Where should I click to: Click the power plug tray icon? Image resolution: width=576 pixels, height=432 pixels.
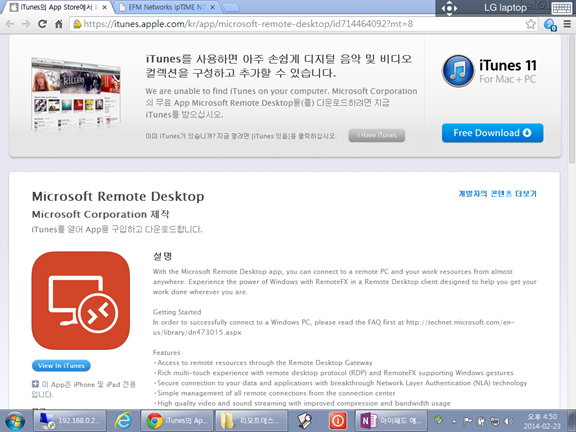481,421
